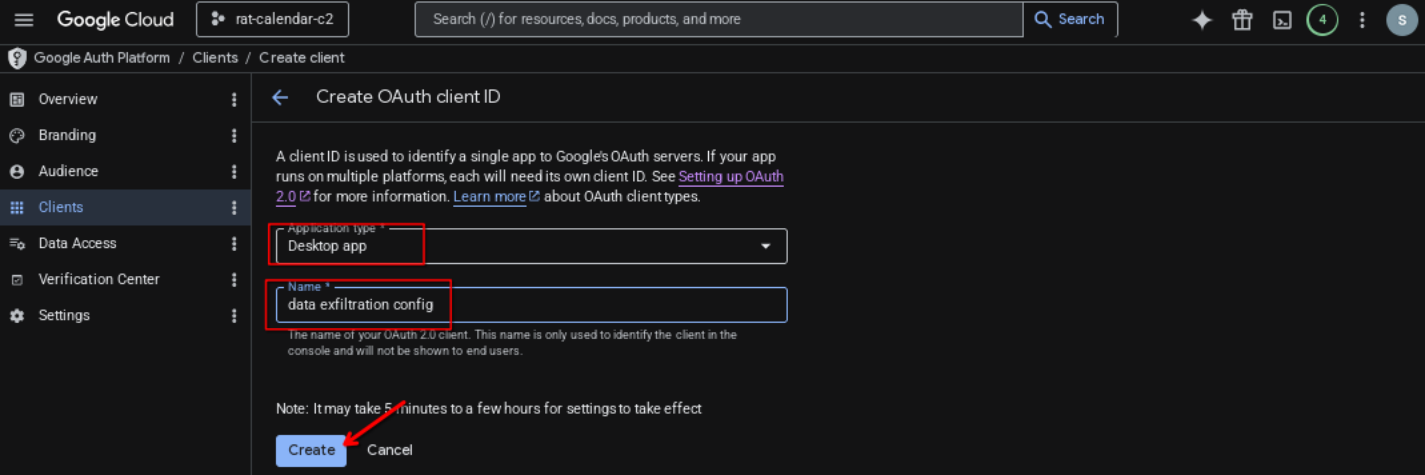Go to Google Auth Platform breadcrumb
Viewport: 1425px width, 475px height.
click(102, 58)
